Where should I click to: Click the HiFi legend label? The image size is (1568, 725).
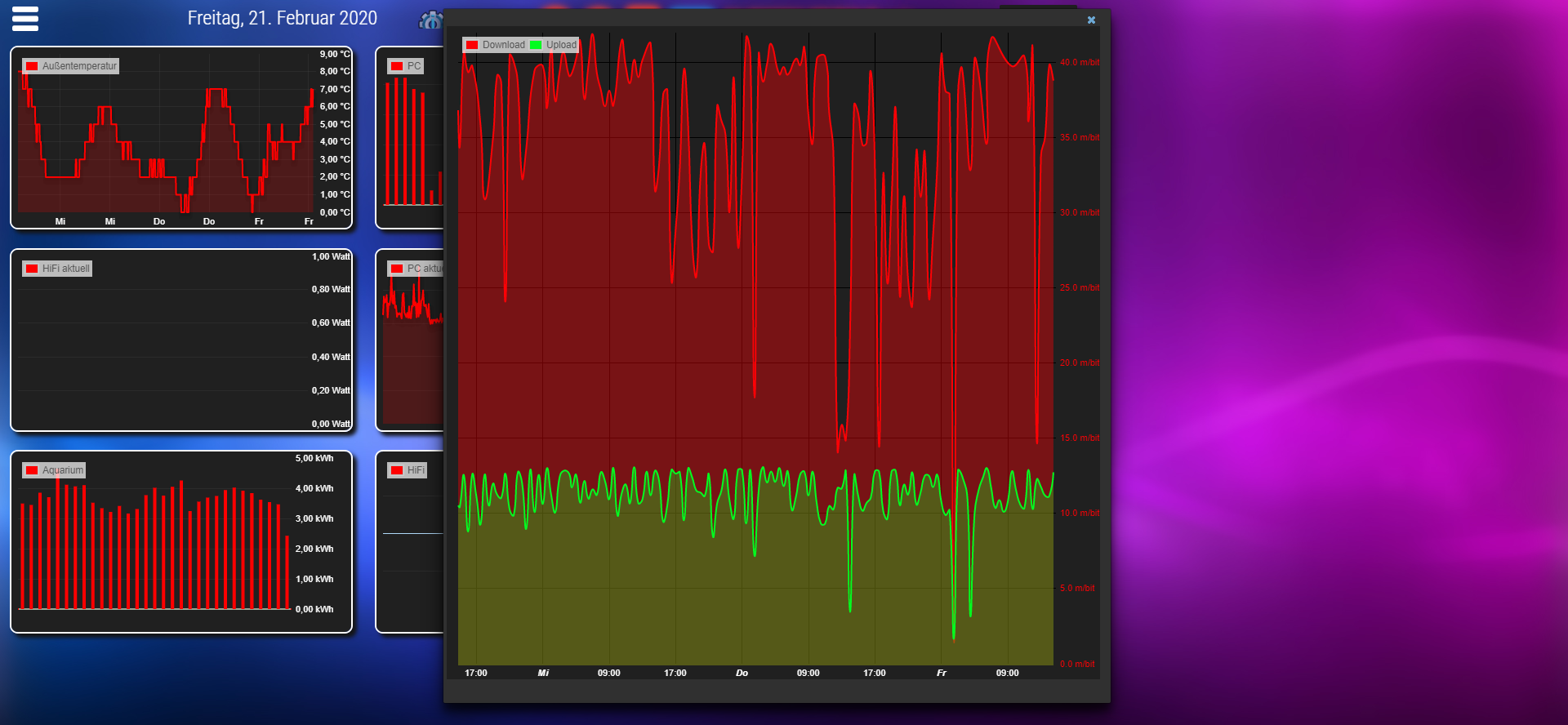coord(416,470)
